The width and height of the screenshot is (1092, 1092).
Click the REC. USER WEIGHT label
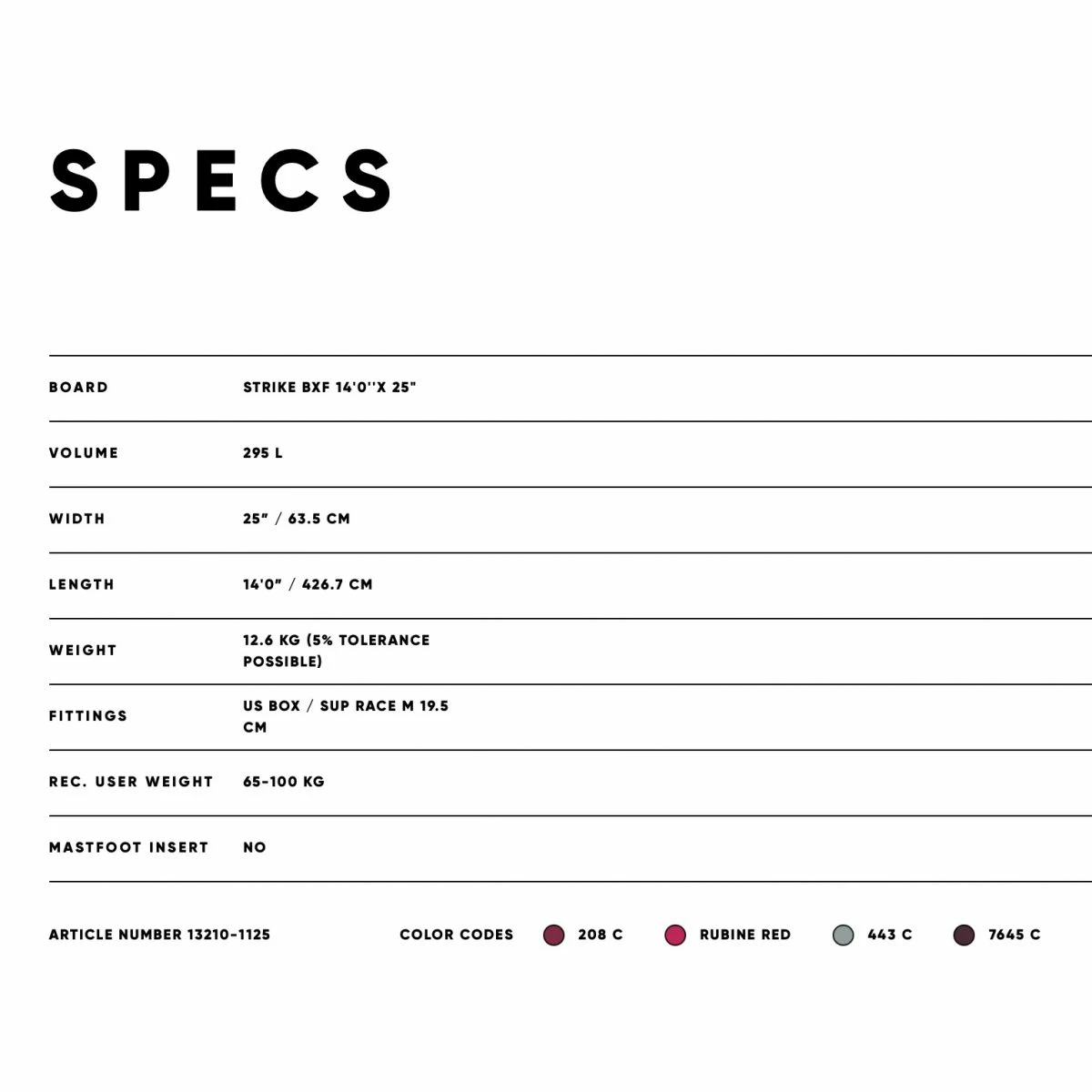131,782
